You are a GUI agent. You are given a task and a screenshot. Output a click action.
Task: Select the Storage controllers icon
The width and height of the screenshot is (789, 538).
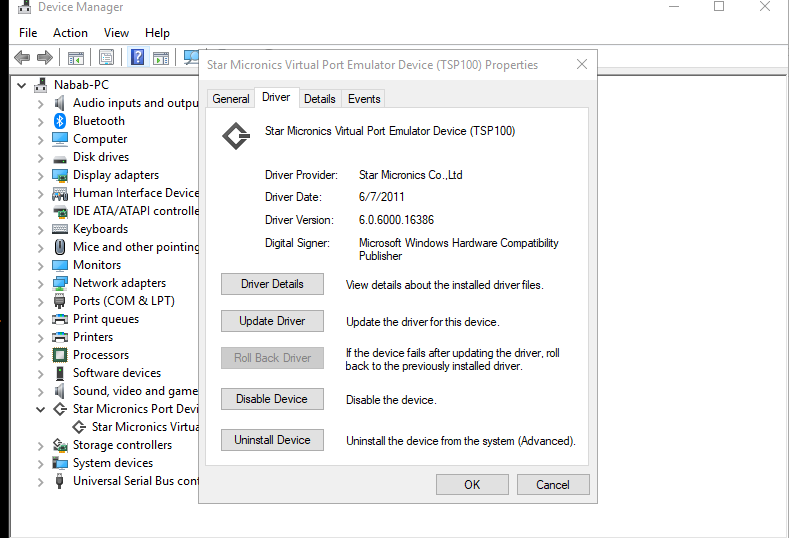[60, 445]
